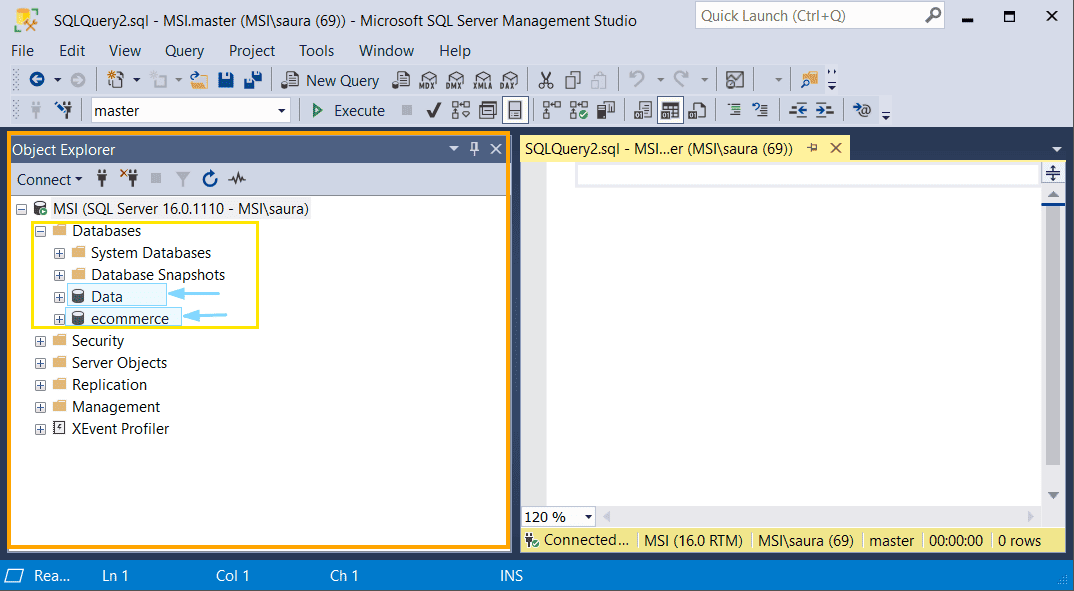The width and height of the screenshot is (1074, 591).
Task: Open the Query menu
Action: 184,51
